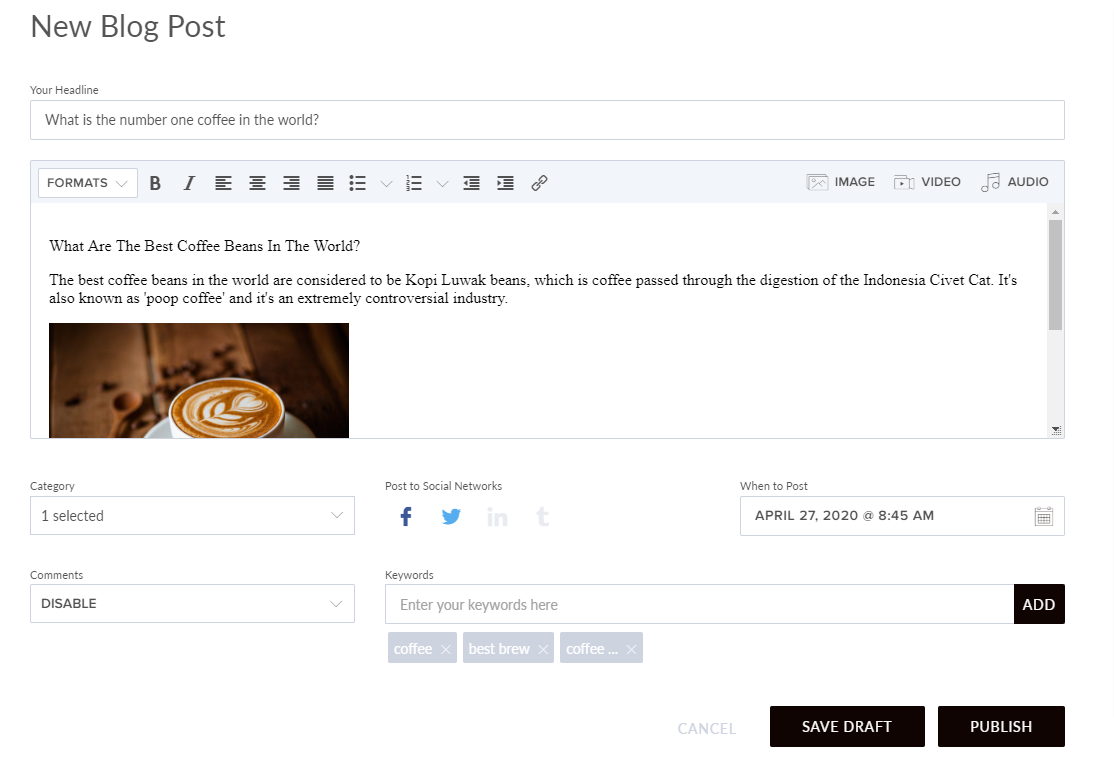
Task: Publish the blog post
Action: [1001, 726]
